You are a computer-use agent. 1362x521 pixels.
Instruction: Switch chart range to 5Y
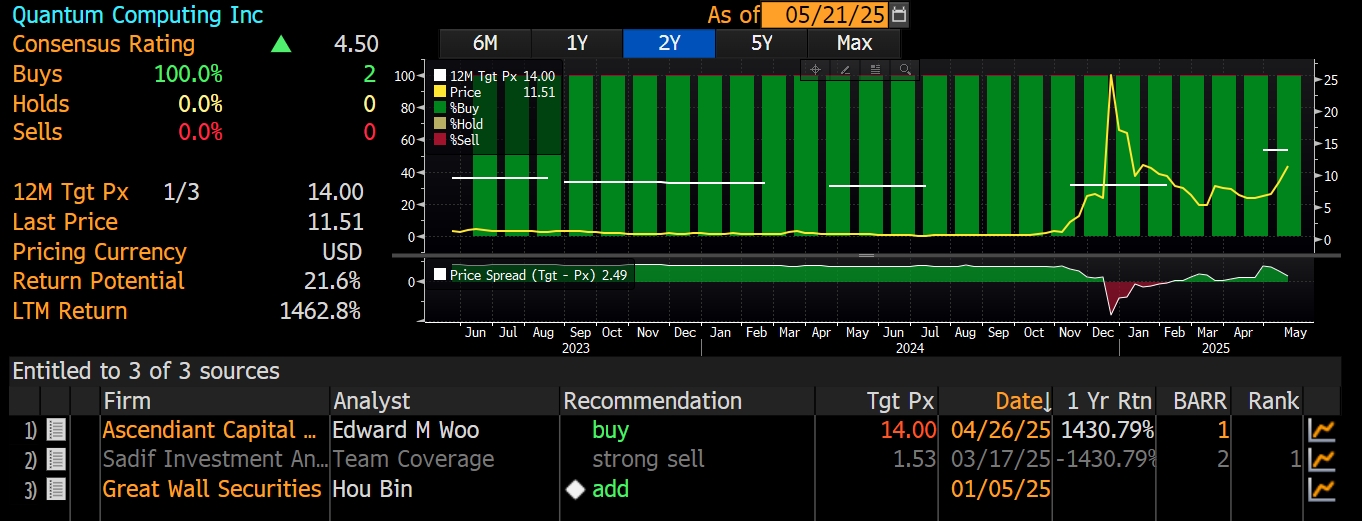[x=761, y=43]
